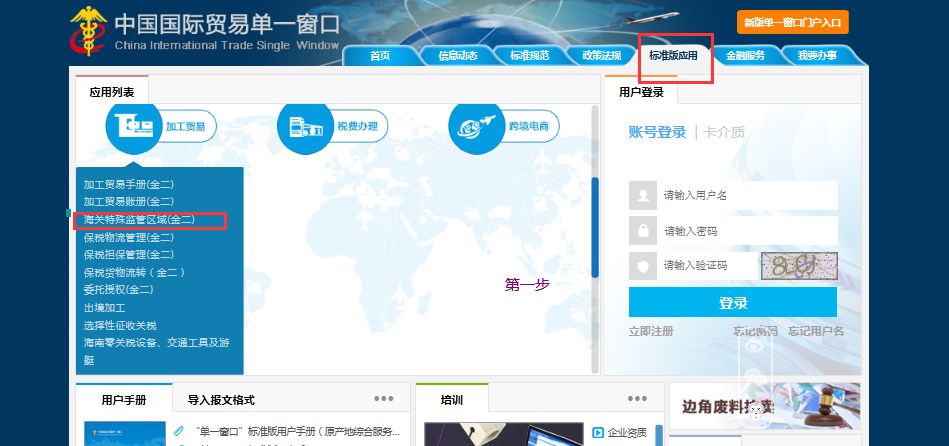Click the play icon beside 企业资质

coord(598,432)
